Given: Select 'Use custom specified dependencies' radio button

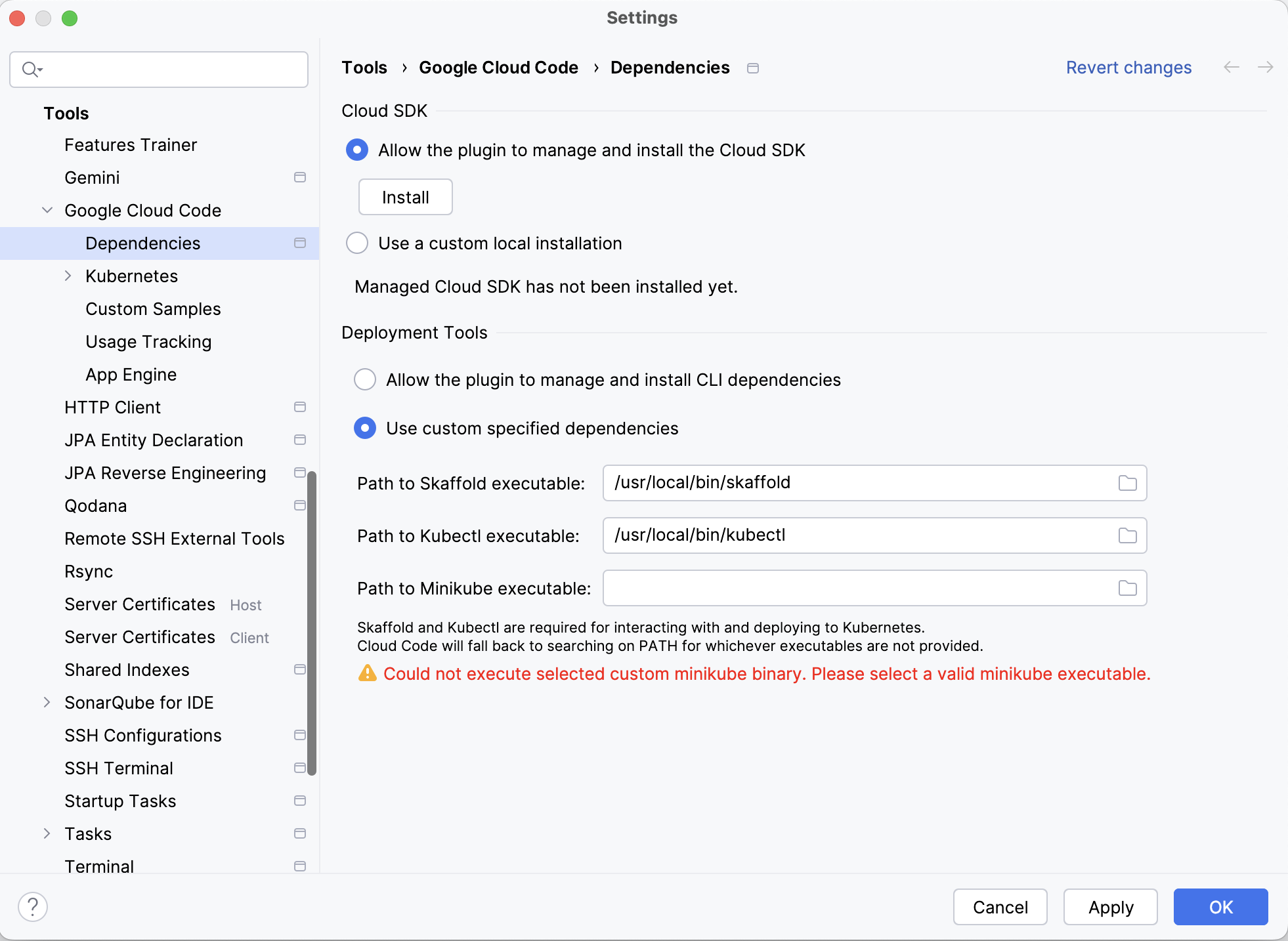Looking at the screenshot, I should (x=365, y=429).
